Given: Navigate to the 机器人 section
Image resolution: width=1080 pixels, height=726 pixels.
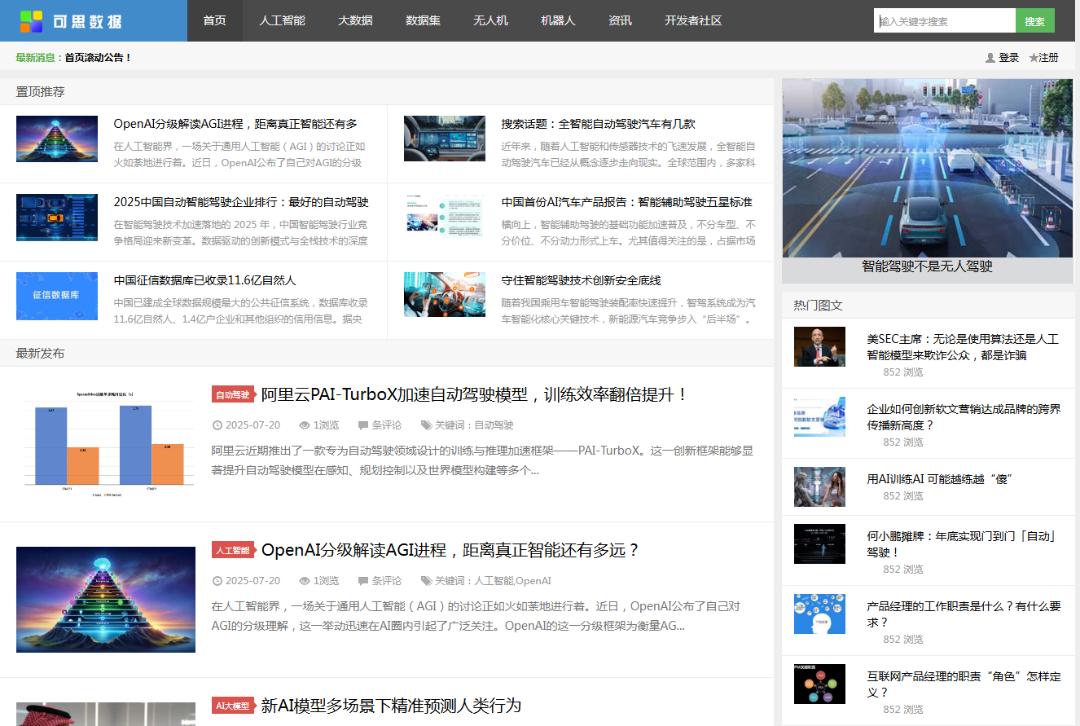Looking at the screenshot, I should (x=558, y=21).
